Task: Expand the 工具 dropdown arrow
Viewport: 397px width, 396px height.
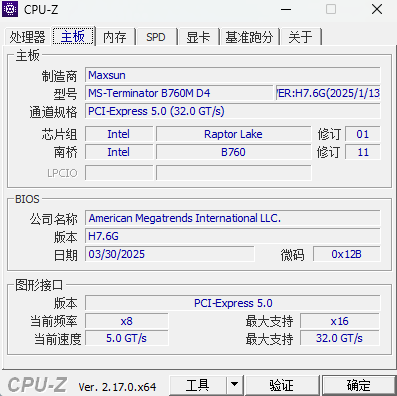Action: pos(235,385)
